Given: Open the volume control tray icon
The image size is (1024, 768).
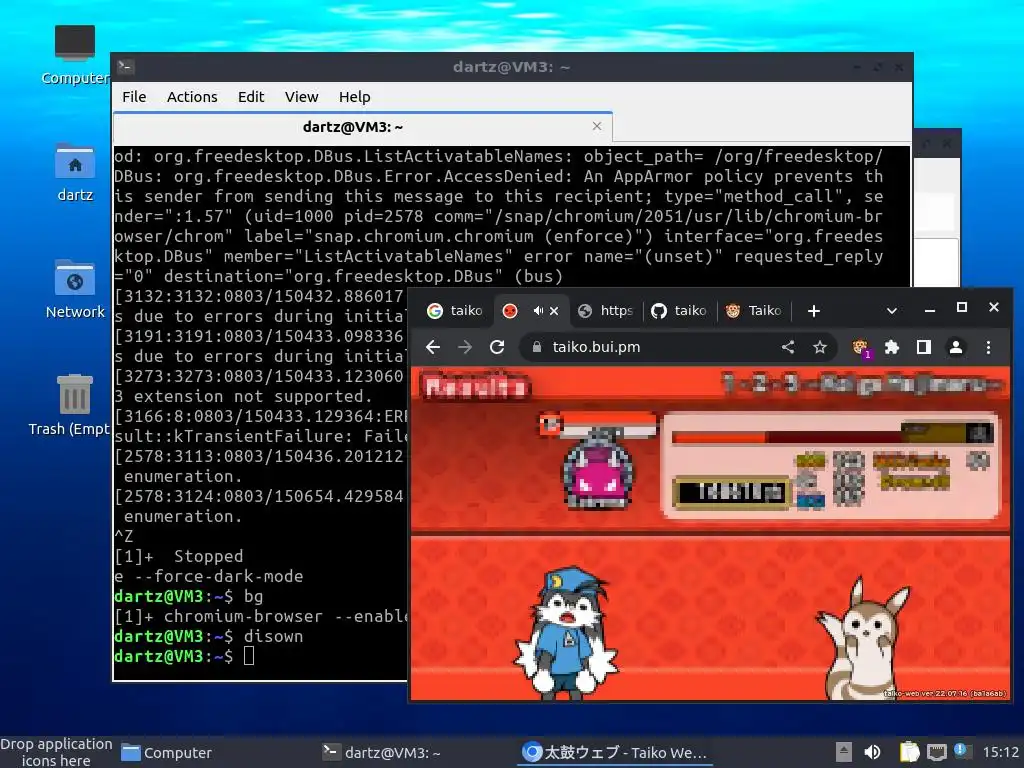Looking at the screenshot, I should click(872, 752).
